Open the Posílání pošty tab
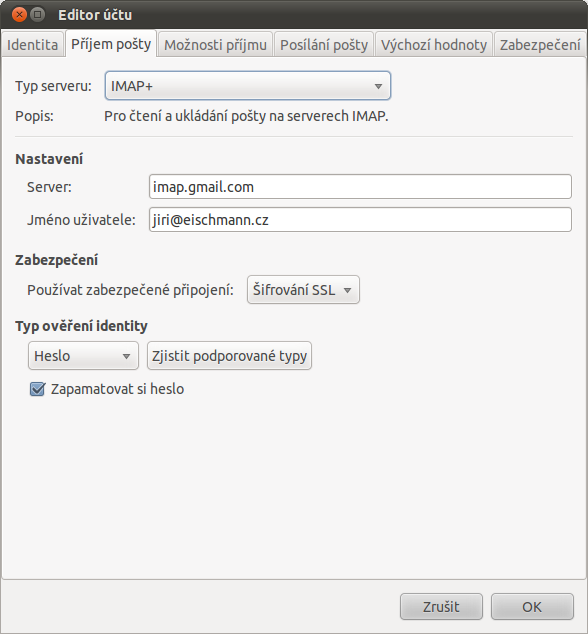 (324, 44)
